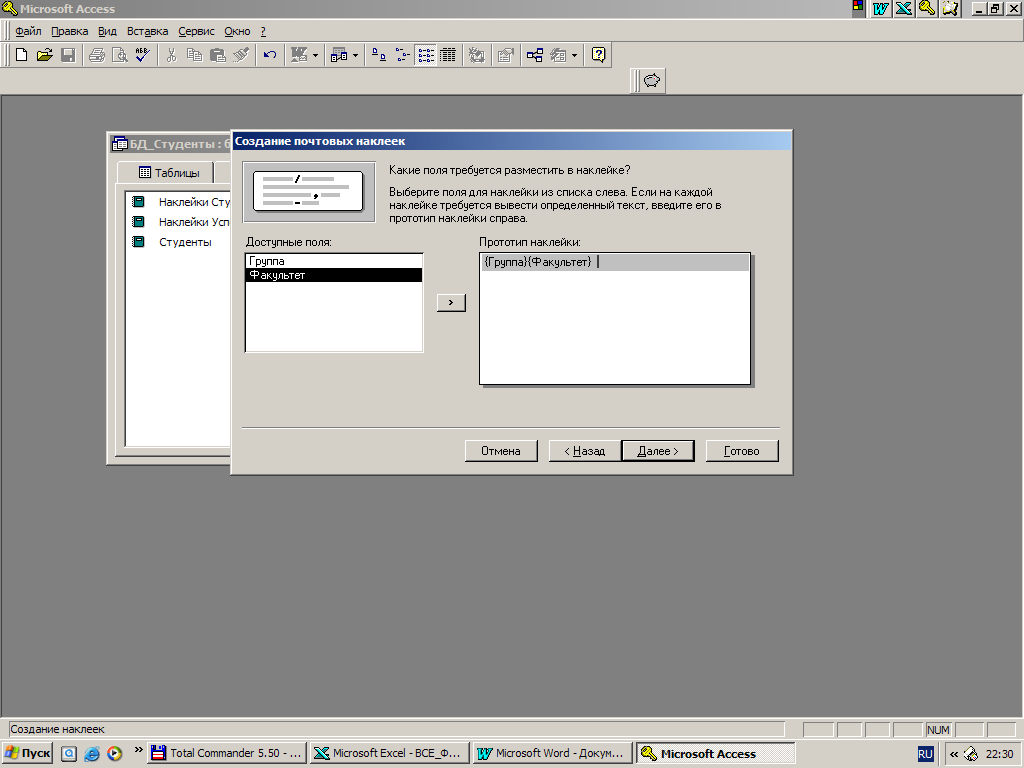The height and width of the screenshot is (768, 1024).
Task: Click the Print toolbar icon
Action: point(97,55)
